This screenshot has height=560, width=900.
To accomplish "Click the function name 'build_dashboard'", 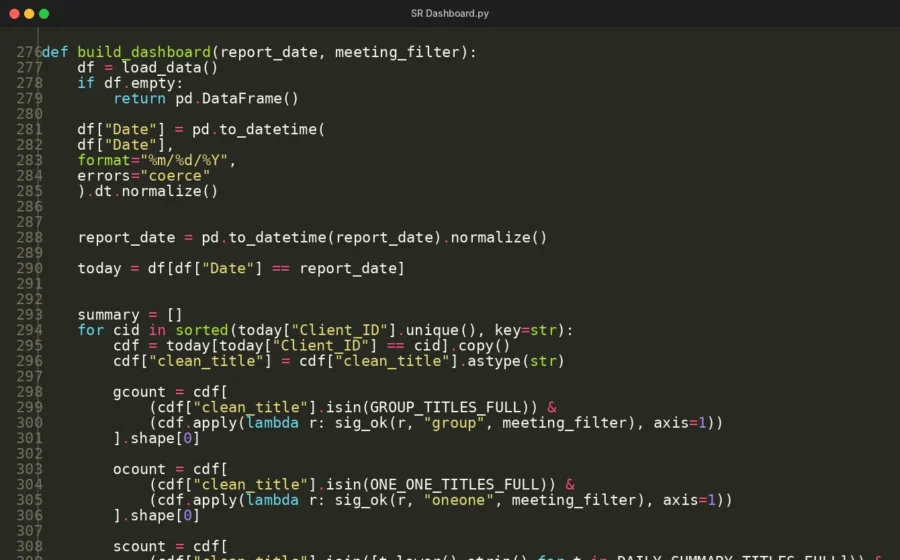I will pyautogui.click(x=144, y=52).
